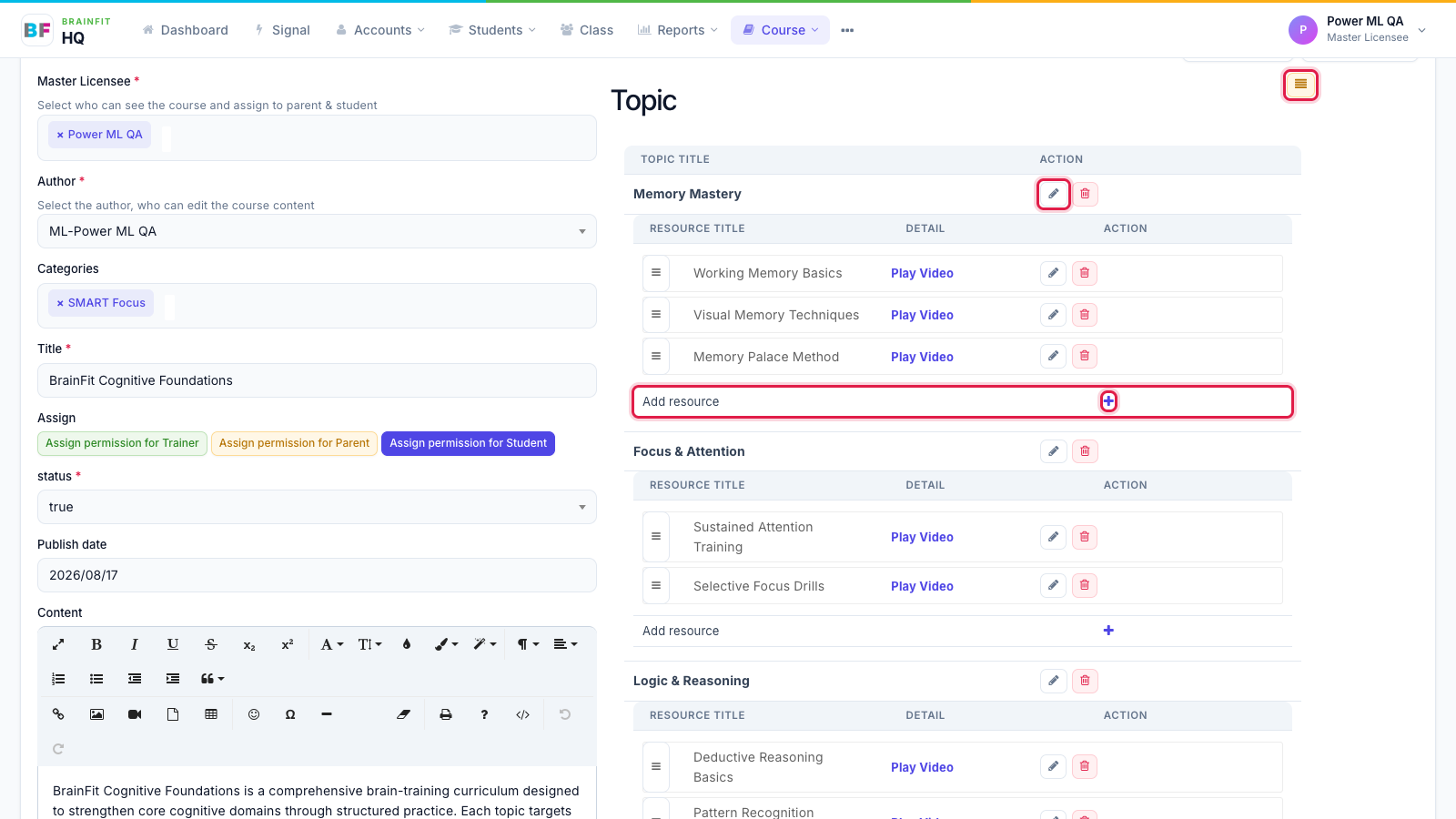Edit the Selective Focus Drills resource
1456x819 pixels.
1053,586
